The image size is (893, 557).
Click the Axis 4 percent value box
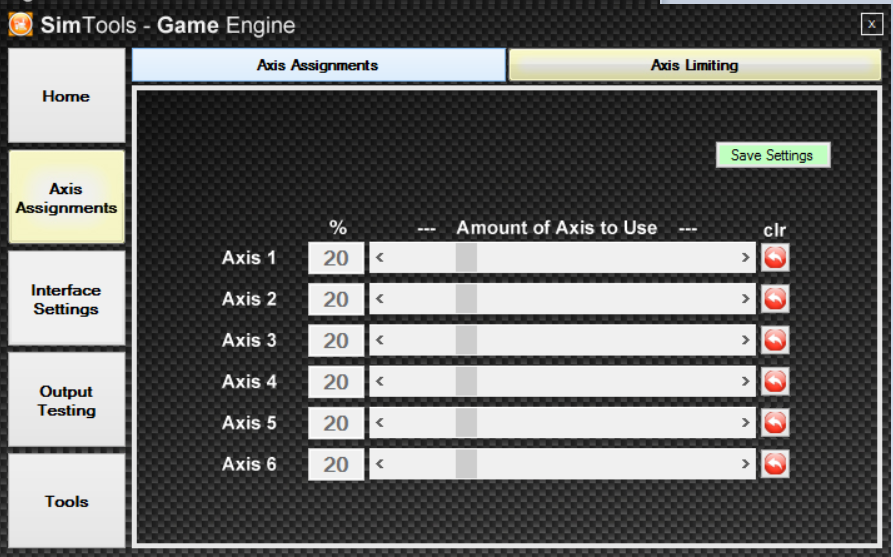tap(336, 382)
